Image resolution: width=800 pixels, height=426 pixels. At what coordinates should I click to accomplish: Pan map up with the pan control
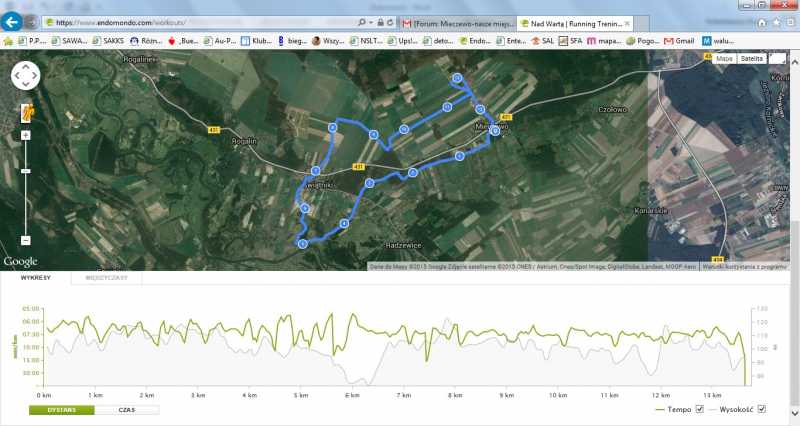(26, 67)
